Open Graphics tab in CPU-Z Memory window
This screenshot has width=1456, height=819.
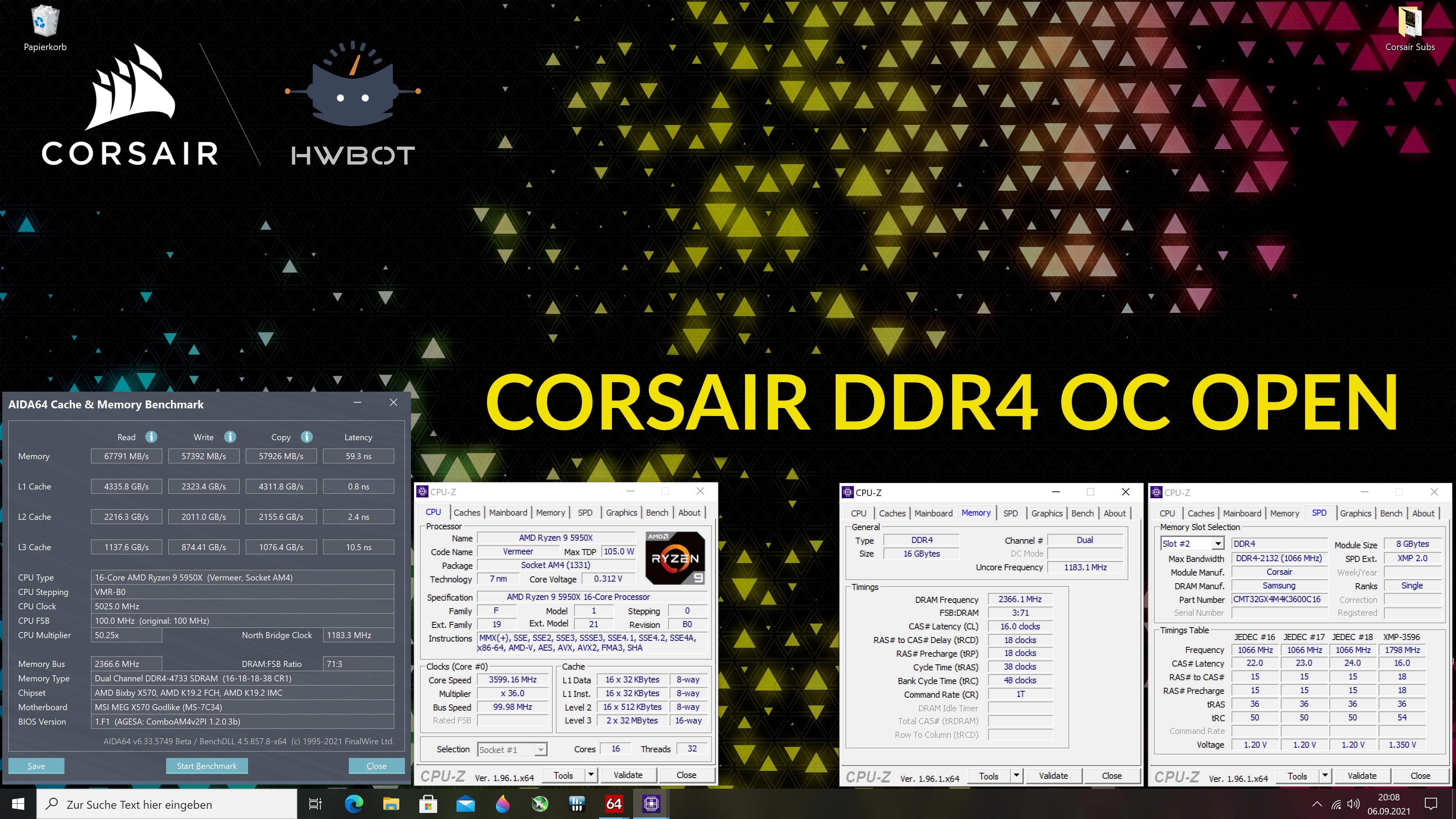1047,513
